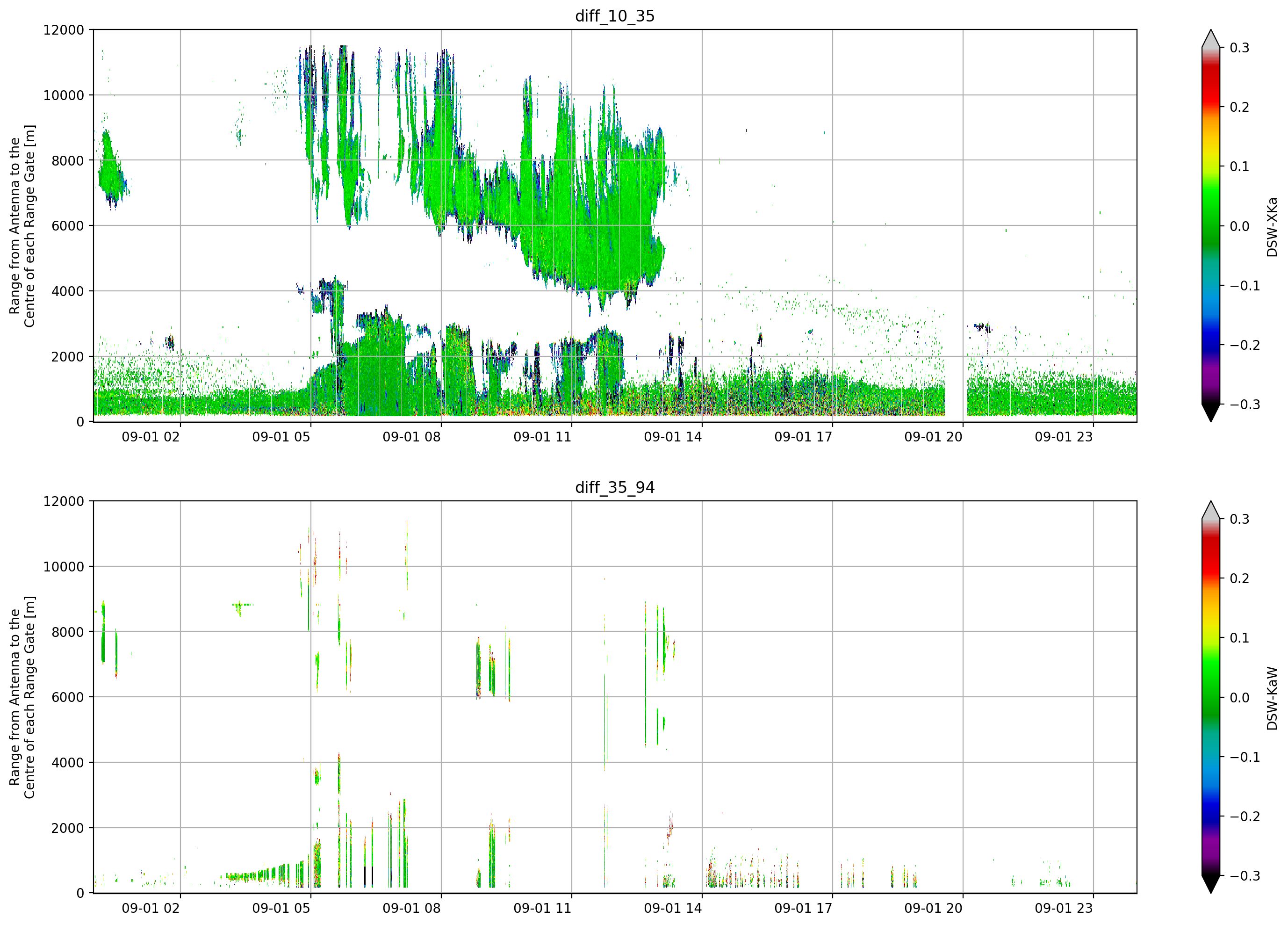
Task: Click '09-01 14' tick label under diff_35_94
Action: click(x=673, y=909)
